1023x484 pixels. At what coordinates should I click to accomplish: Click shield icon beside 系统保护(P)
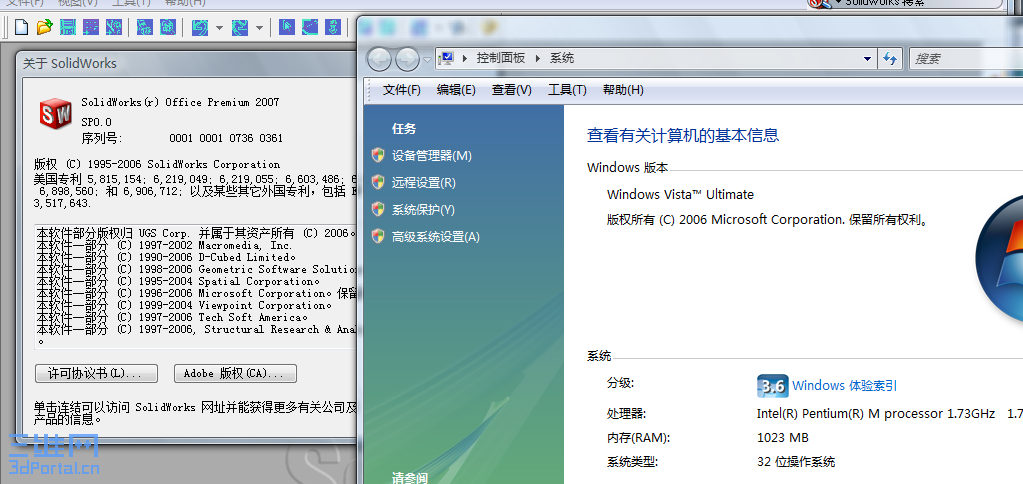click(378, 209)
